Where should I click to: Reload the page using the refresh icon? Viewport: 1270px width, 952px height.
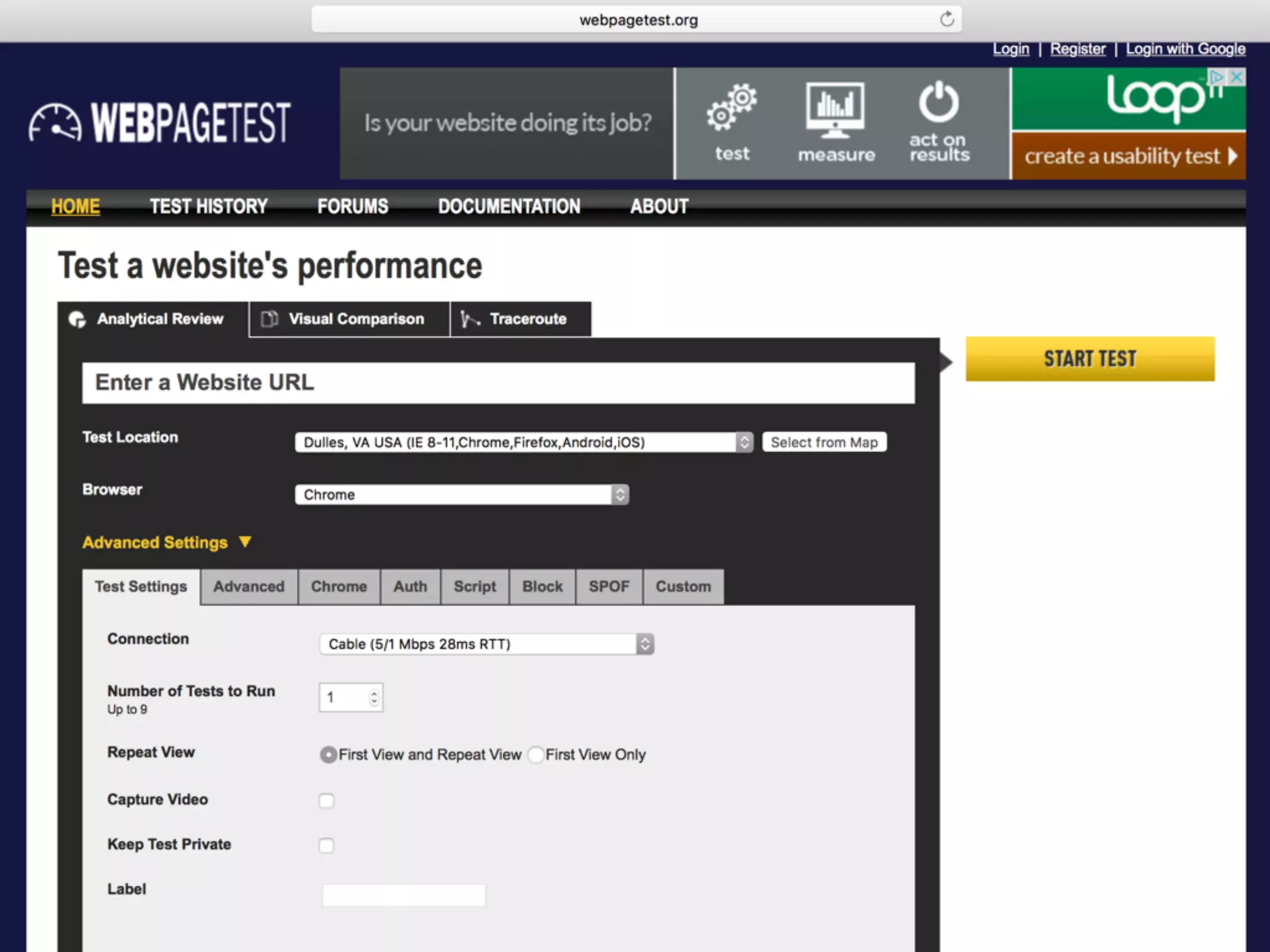(x=946, y=19)
